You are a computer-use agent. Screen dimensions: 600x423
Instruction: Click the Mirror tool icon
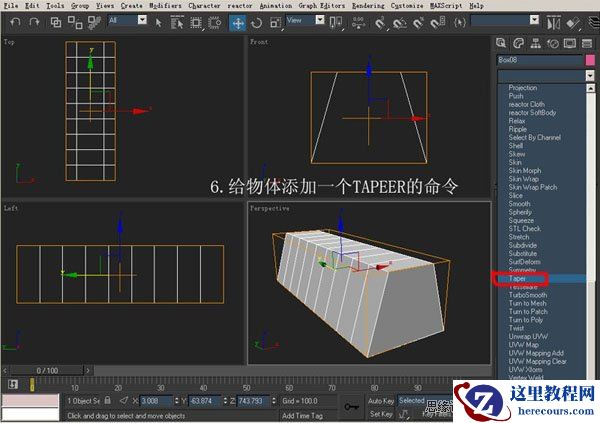[x=553, y=23]
